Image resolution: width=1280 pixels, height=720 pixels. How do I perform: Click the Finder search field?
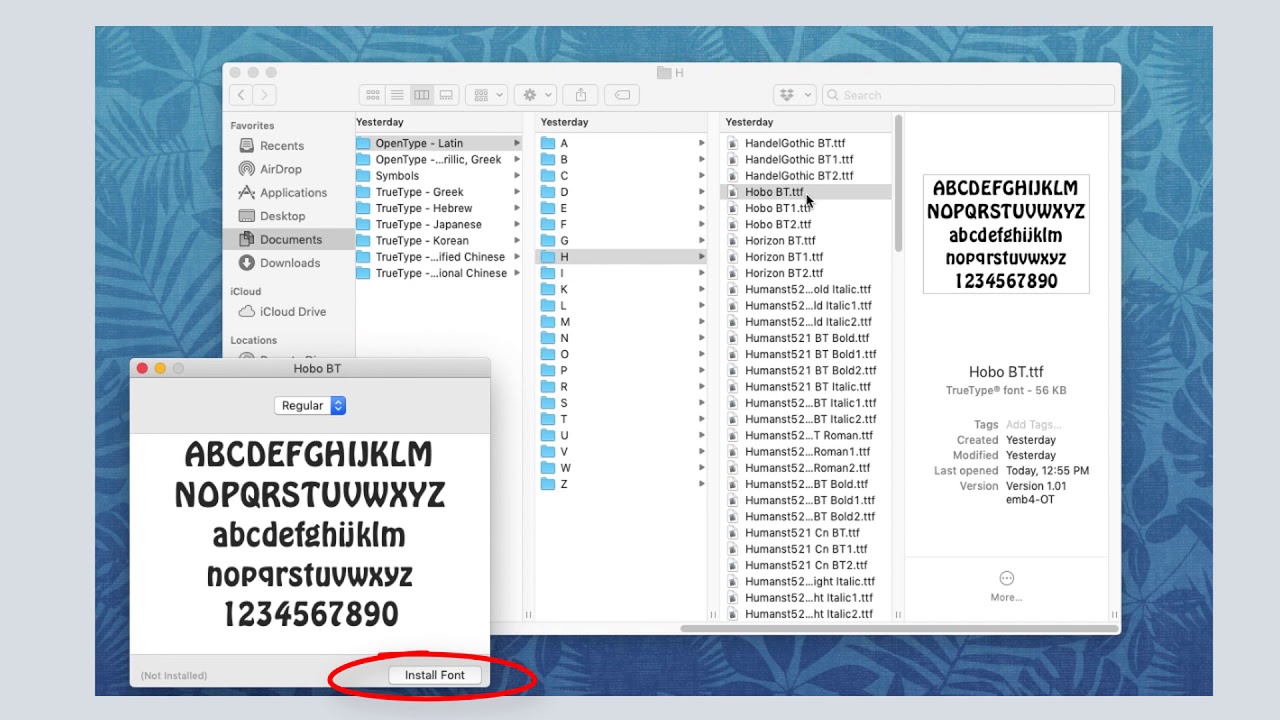pyautogui.click(x=968, y=95)
